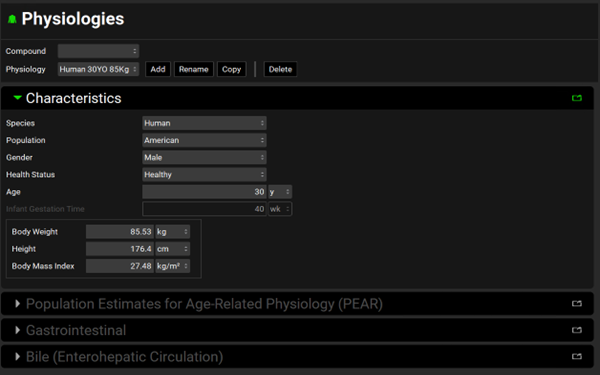Click the Characteristics heading text
This screenshot has width=600, height=375.
point(73,98)
